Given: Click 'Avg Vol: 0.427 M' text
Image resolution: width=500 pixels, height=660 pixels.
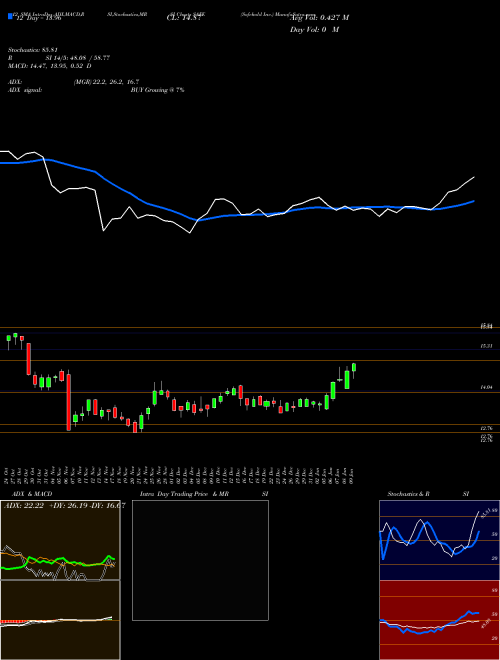Looking at the screenshot, I should [319, 18].
